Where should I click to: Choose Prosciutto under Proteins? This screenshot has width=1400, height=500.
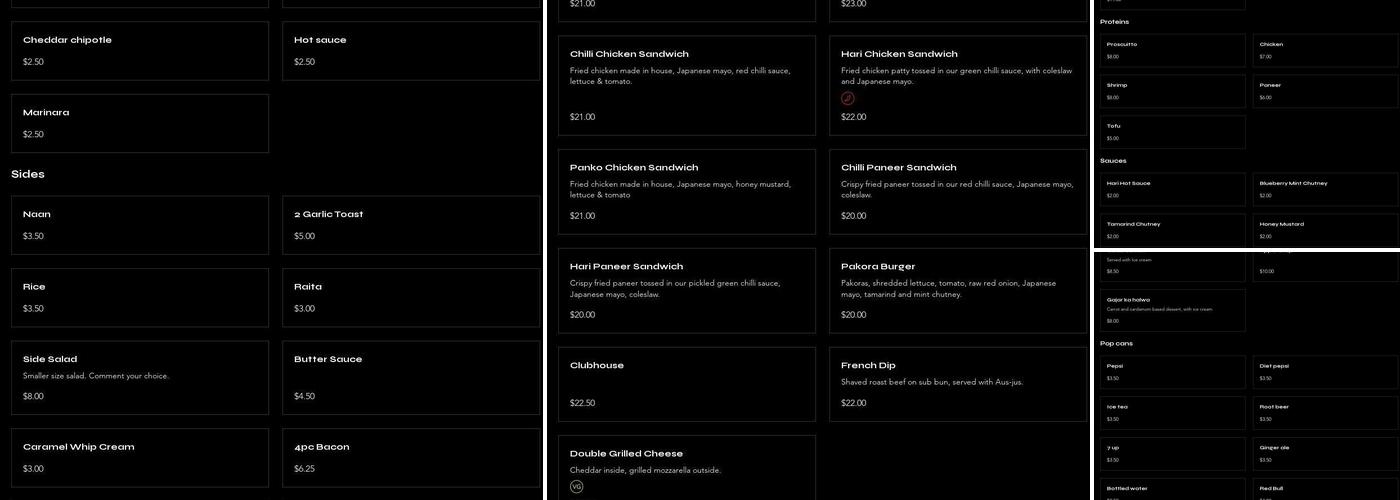1172,50
